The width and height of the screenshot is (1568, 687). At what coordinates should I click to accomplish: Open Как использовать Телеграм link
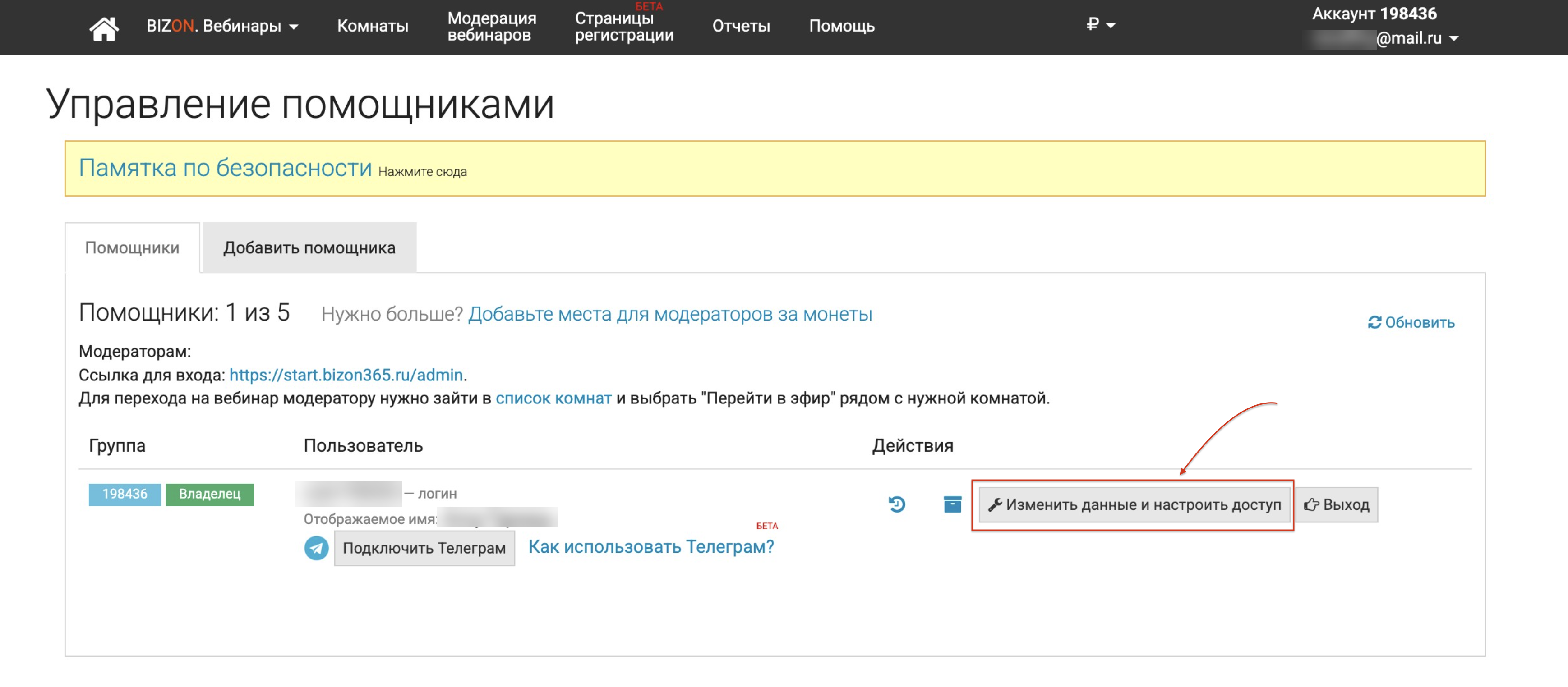click(x=650, y=546)
